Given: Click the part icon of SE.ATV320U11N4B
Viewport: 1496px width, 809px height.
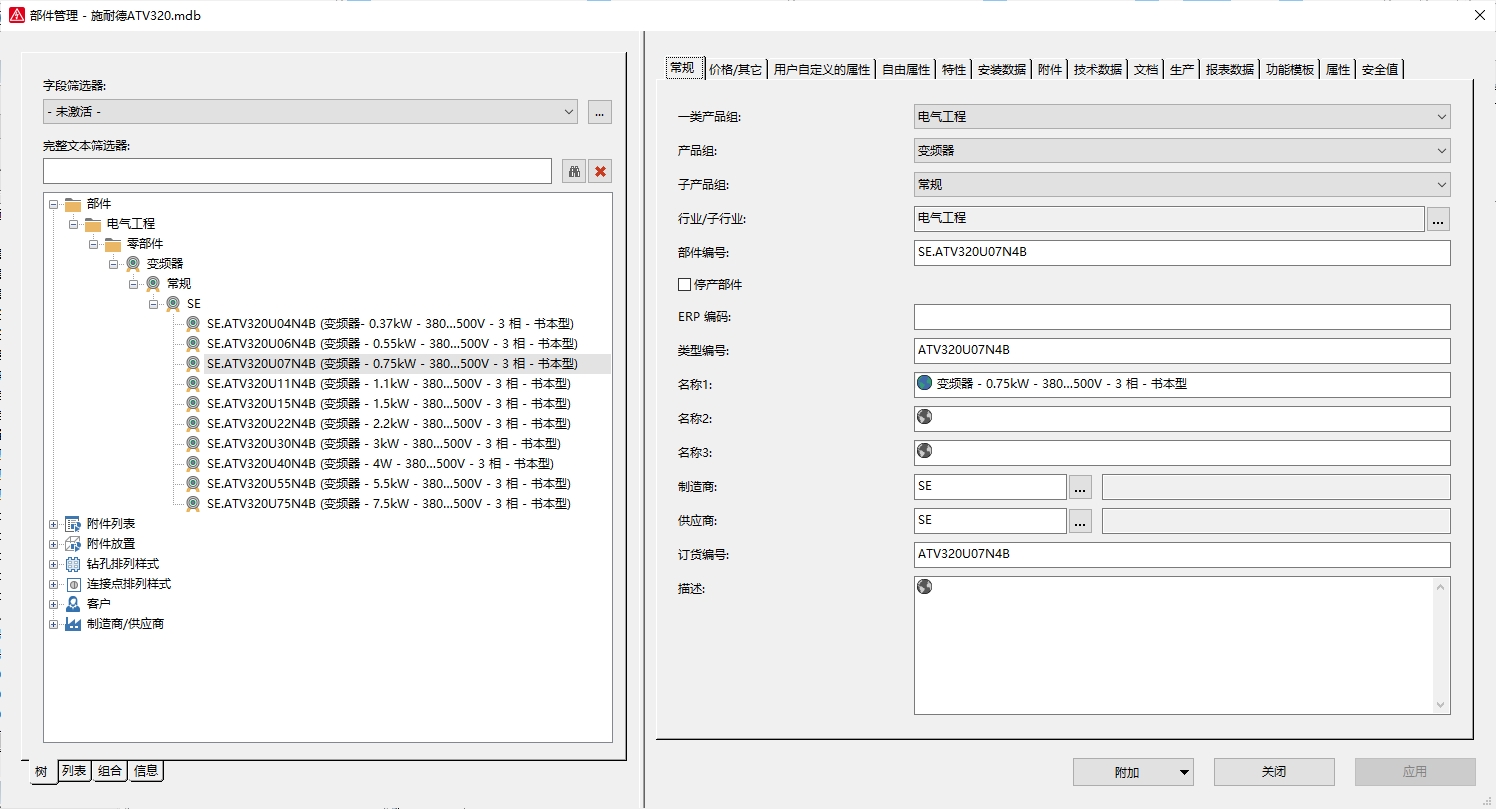Looking at the screenshot, I should tap(193, 384).
